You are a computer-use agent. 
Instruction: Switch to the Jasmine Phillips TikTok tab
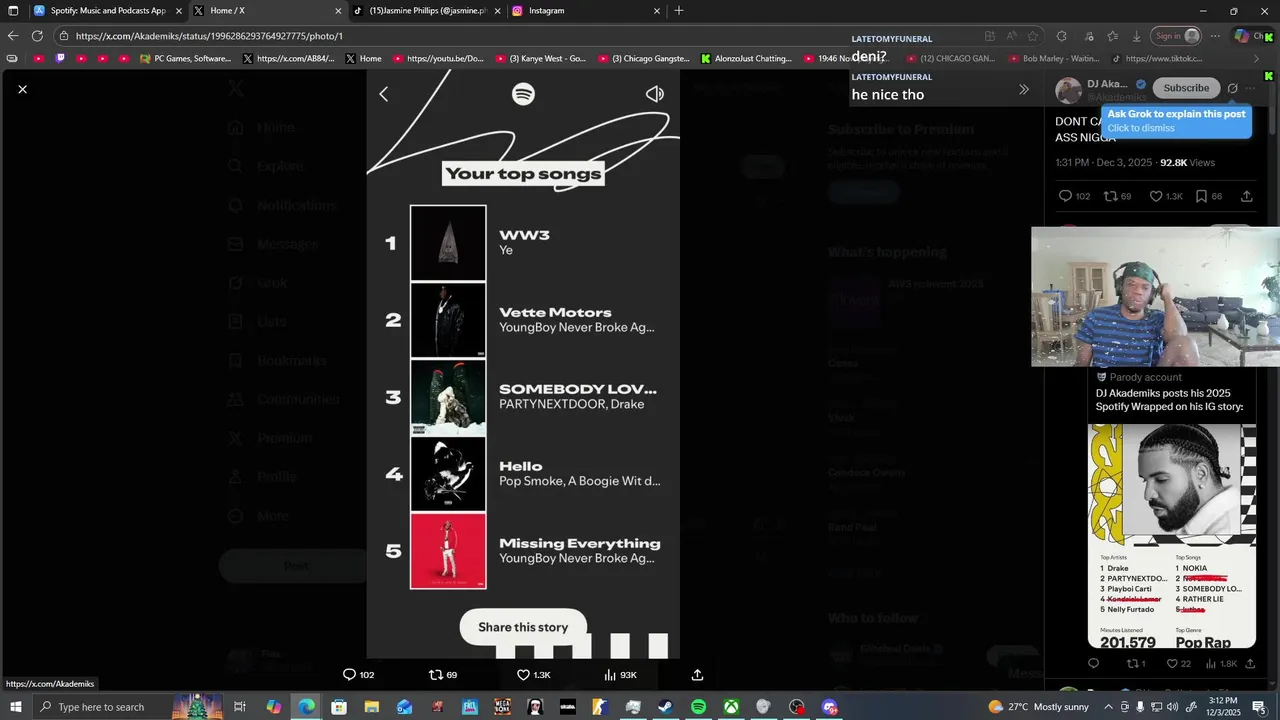point(425,11)
